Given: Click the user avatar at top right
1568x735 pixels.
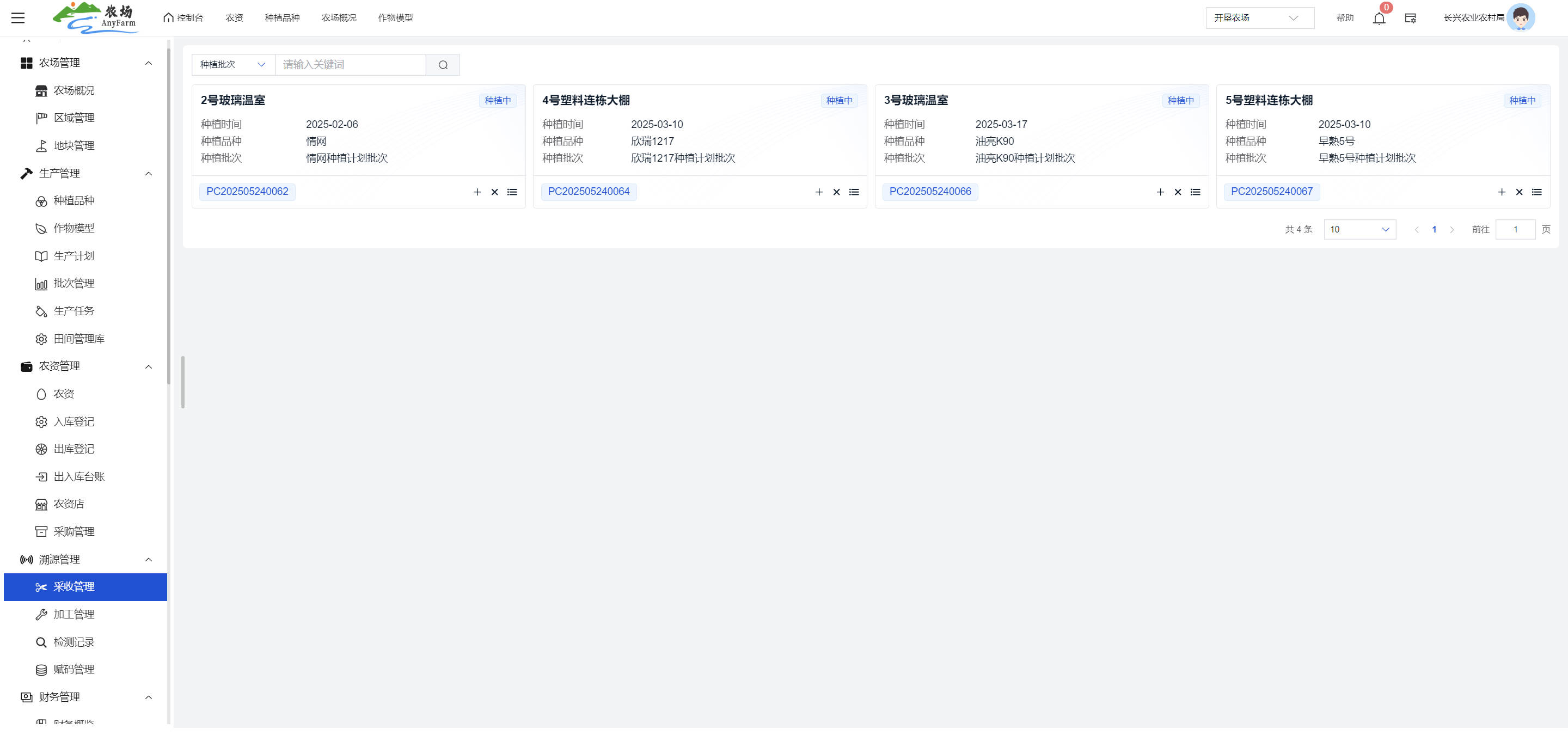Looking at the screenshot, I should point(1521,17).
